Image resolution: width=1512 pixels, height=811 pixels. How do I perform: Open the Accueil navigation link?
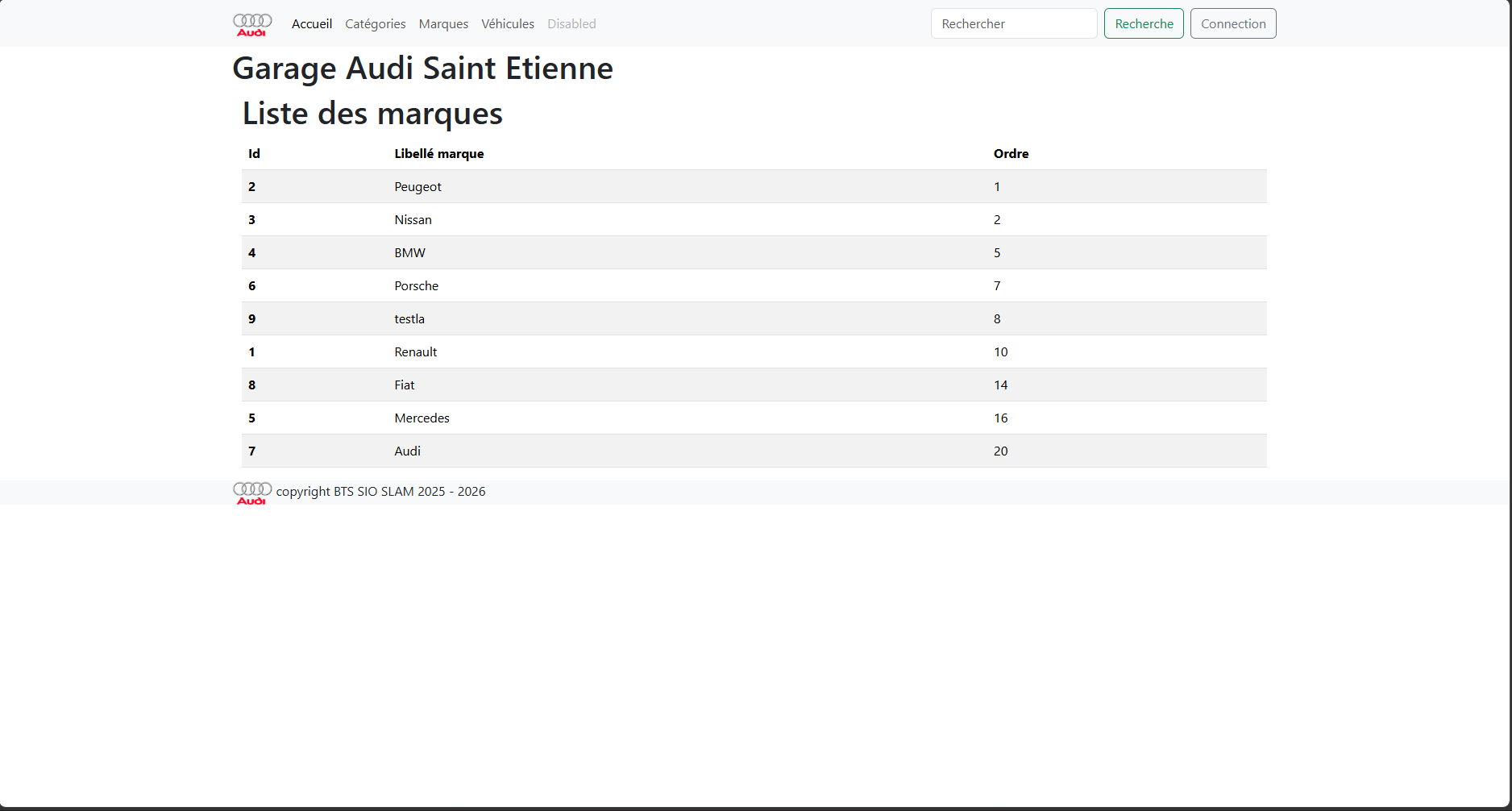coord(312,24)
